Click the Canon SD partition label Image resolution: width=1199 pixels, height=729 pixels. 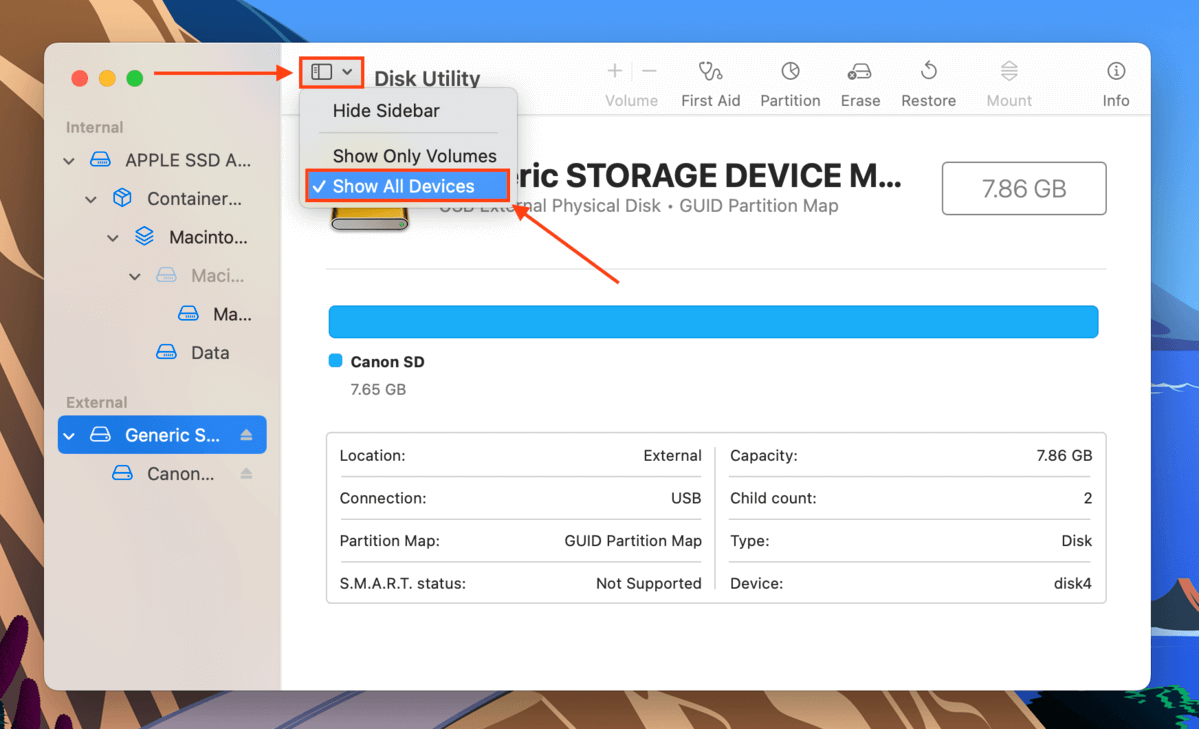387,362
